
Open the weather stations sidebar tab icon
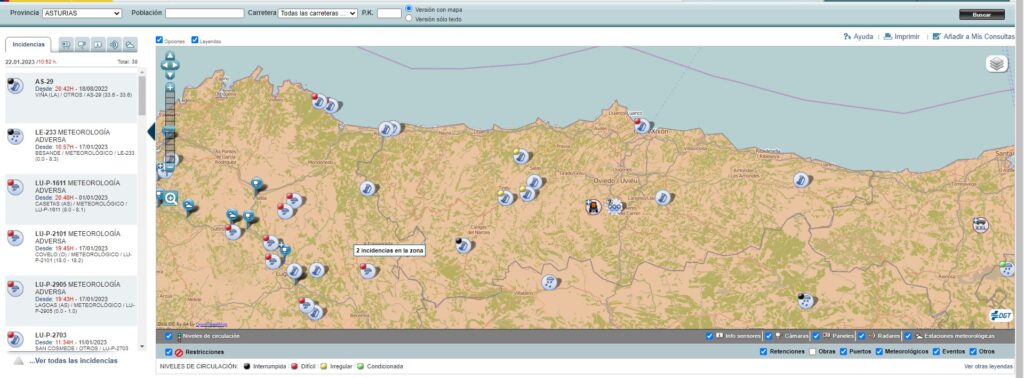click(x=130, y=44)
